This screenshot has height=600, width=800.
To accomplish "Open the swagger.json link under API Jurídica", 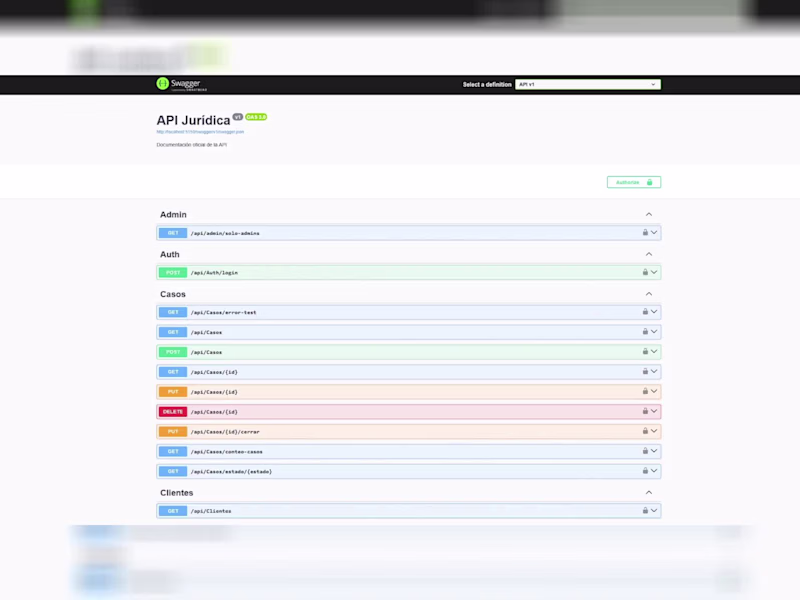I will point(200,132).
